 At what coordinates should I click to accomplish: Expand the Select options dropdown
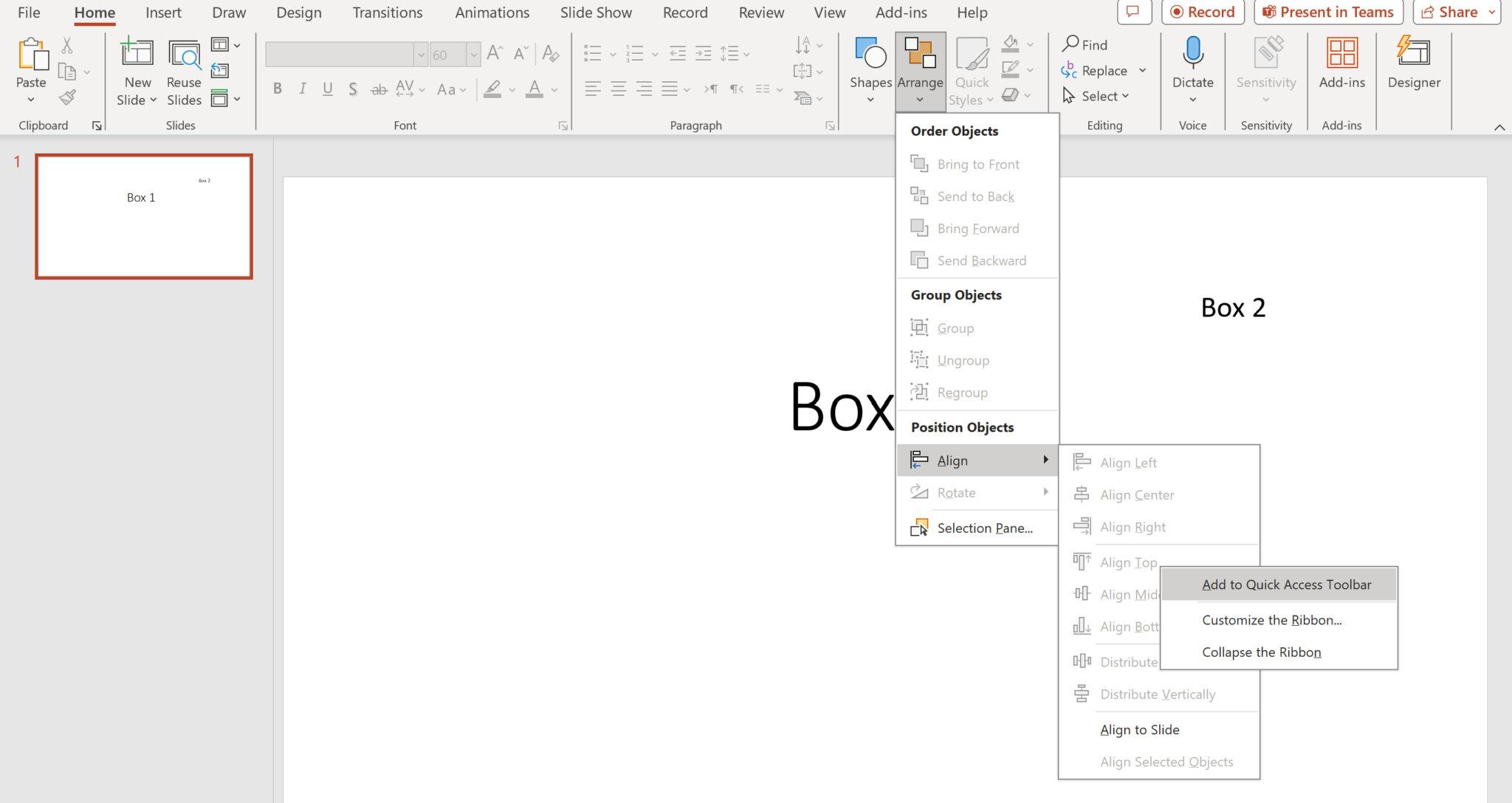[1127, 95]
